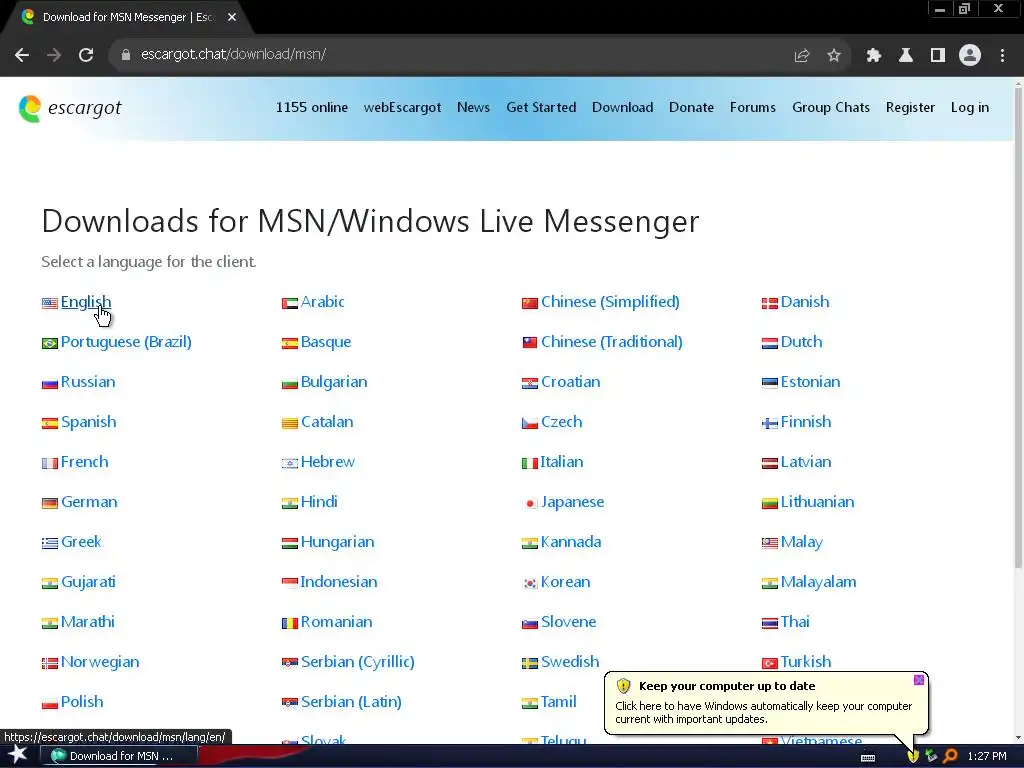Click the taskbar clock showing 1:27 PM

tap(987, 756)
